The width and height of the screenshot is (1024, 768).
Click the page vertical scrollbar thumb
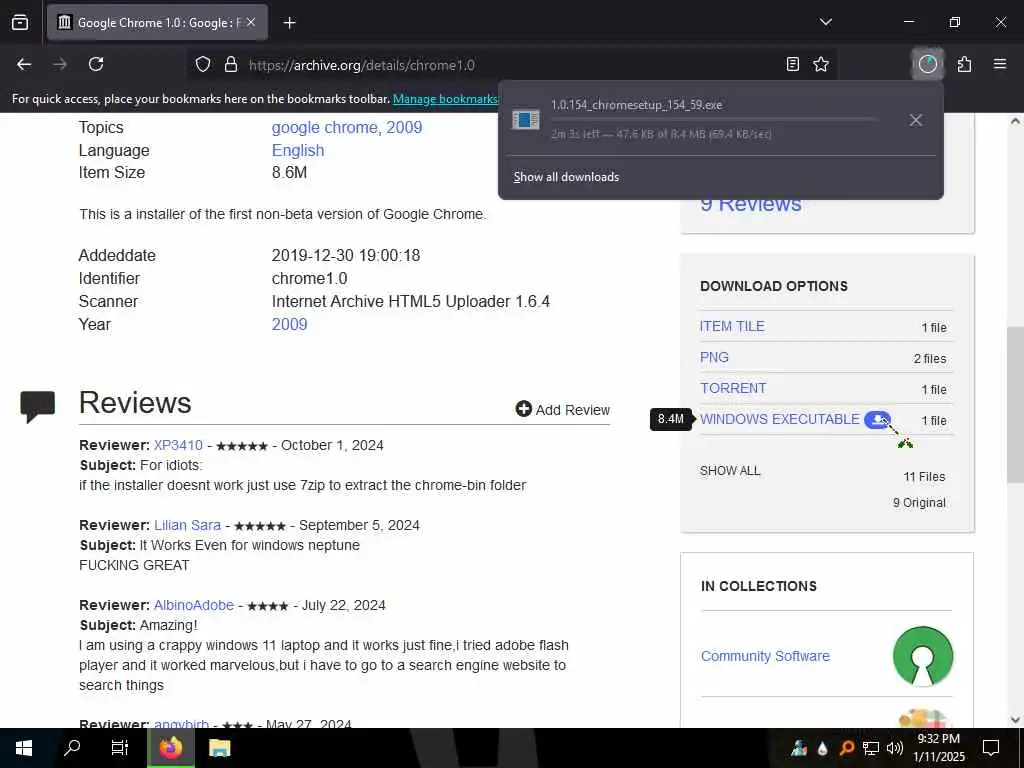point(1015,405)
